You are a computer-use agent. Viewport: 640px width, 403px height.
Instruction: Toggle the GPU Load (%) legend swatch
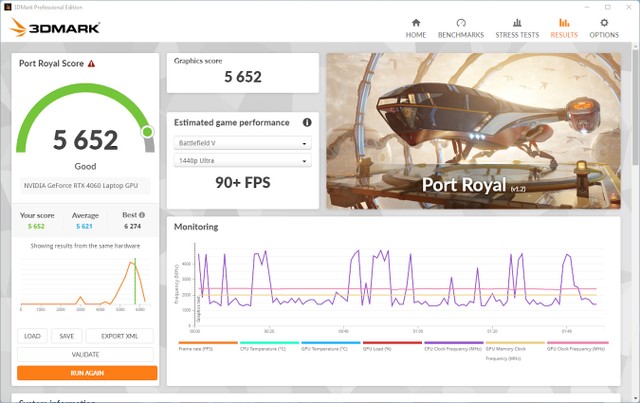pos(392,343)
